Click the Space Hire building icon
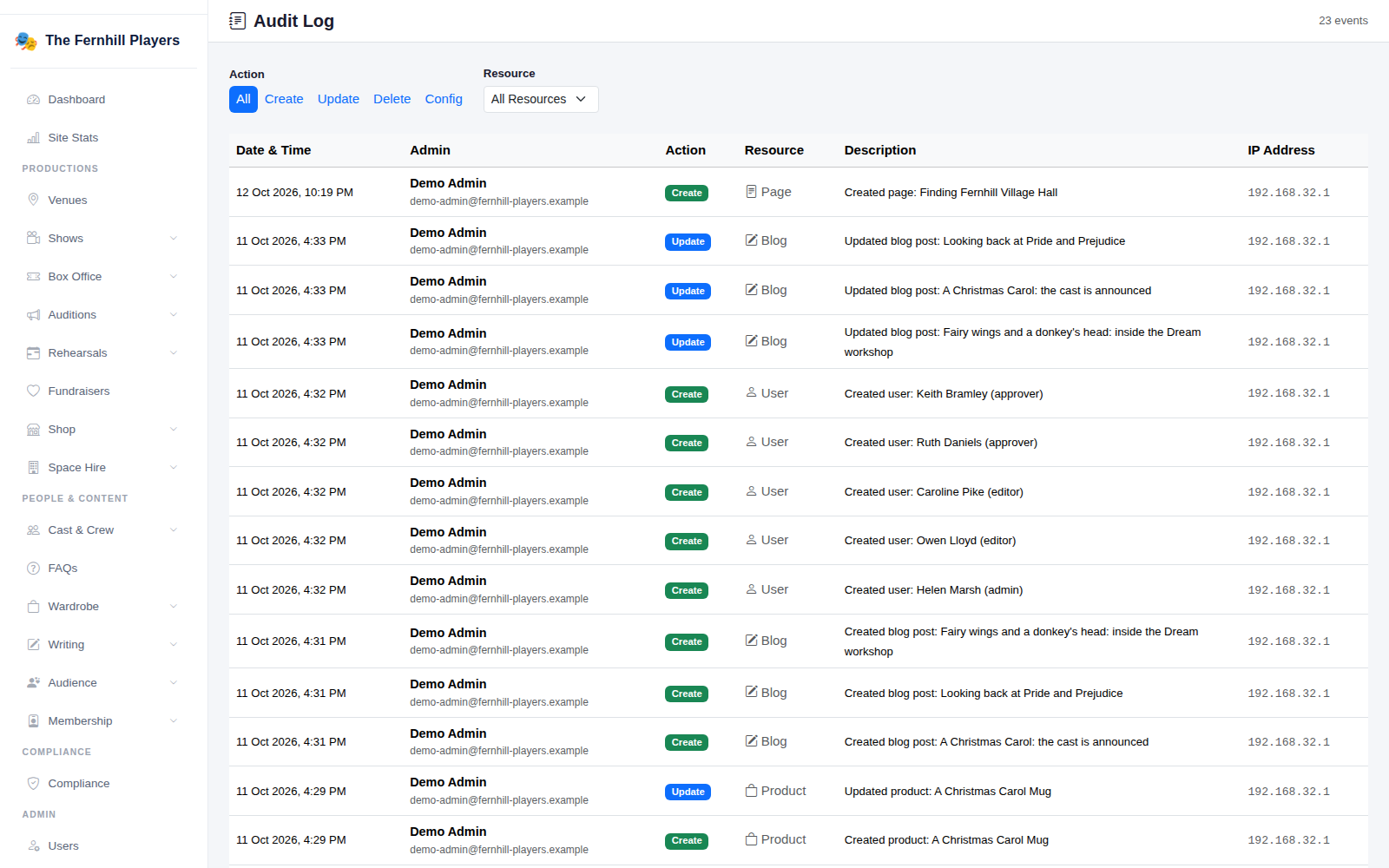This screenshot has height=868, width=1389. point(33,468)
